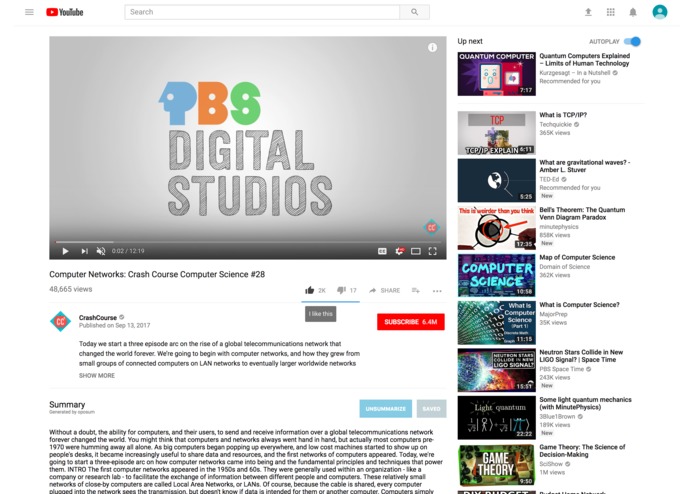Screen dimensions: 695x494
Task: Show the video info card icon
Action: click(x=432, y=47)
